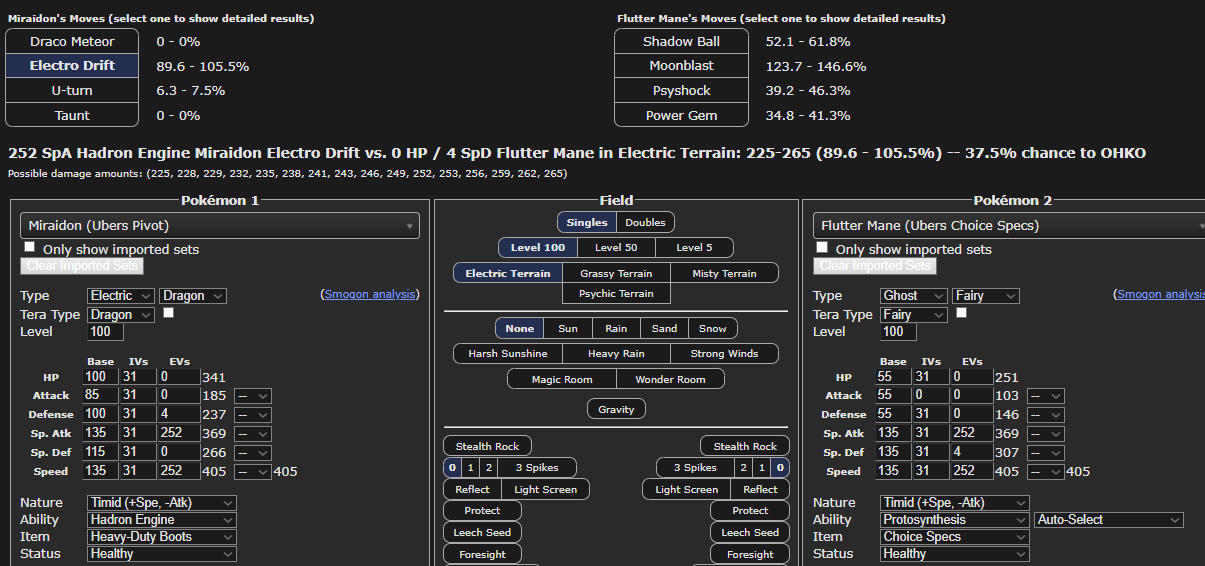This screenshot has width=1205, height=566.
Task: Open Miraidon's Tera Type dropdown
Action: [121, 314]
